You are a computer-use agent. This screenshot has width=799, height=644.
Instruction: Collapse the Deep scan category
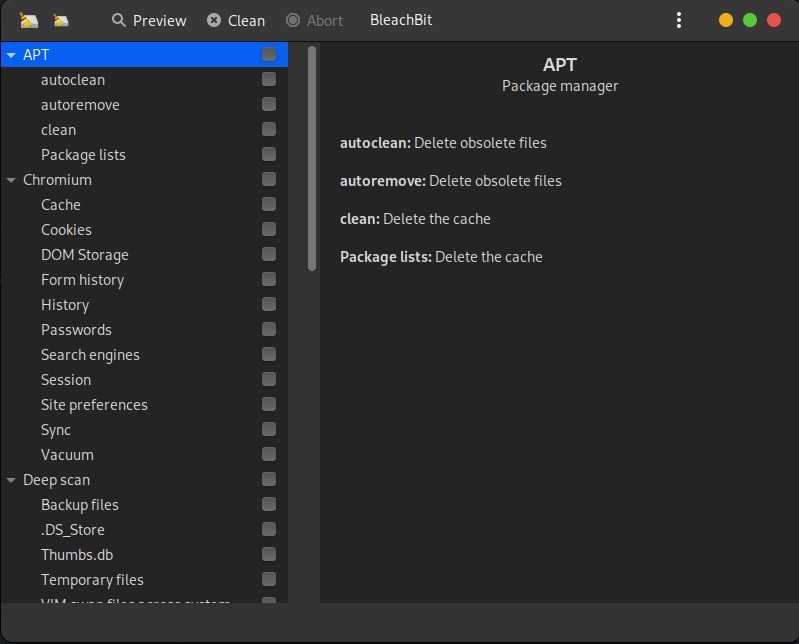(11, 480)
